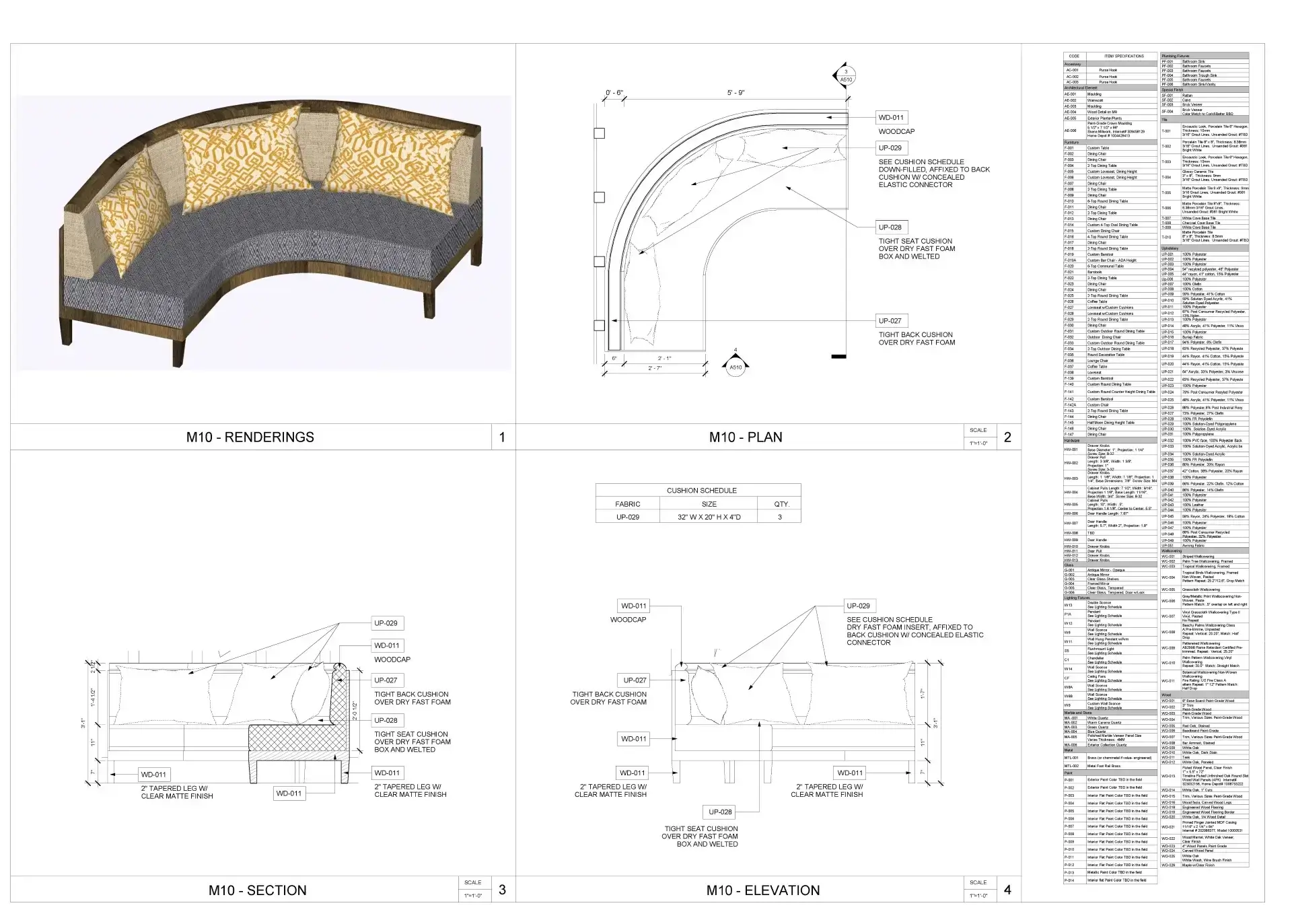Image resolution: width=1292 pixels, height=924 pixels.
Task: Click the topmost small square marker left of the plan
Action: 599,133
